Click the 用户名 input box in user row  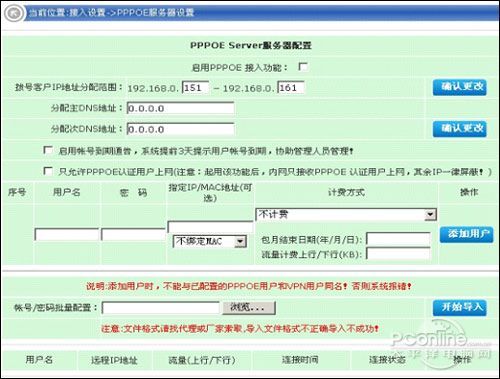pos(67,234)
